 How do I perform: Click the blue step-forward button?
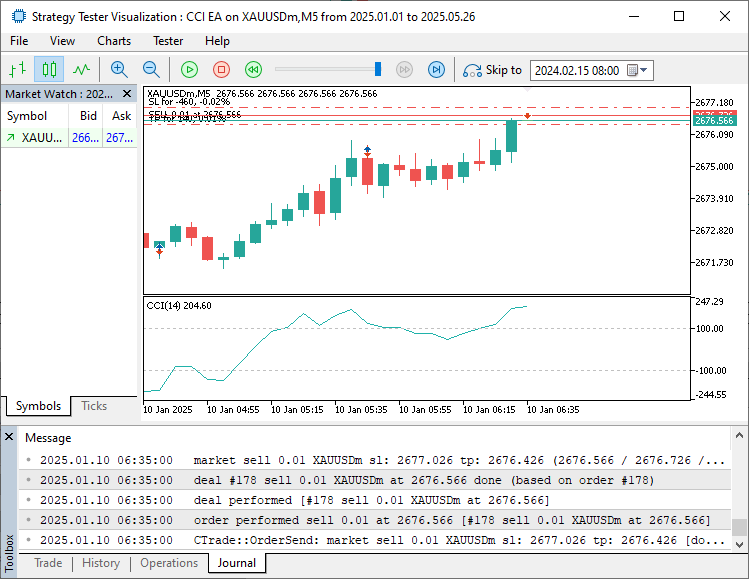tap(436, 69)
